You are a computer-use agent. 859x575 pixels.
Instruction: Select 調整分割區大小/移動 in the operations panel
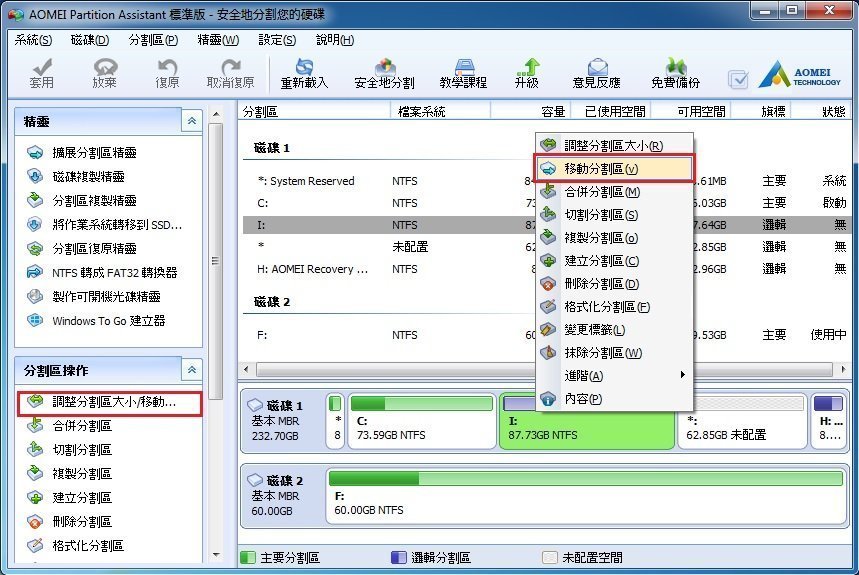[x=110, y=402]
